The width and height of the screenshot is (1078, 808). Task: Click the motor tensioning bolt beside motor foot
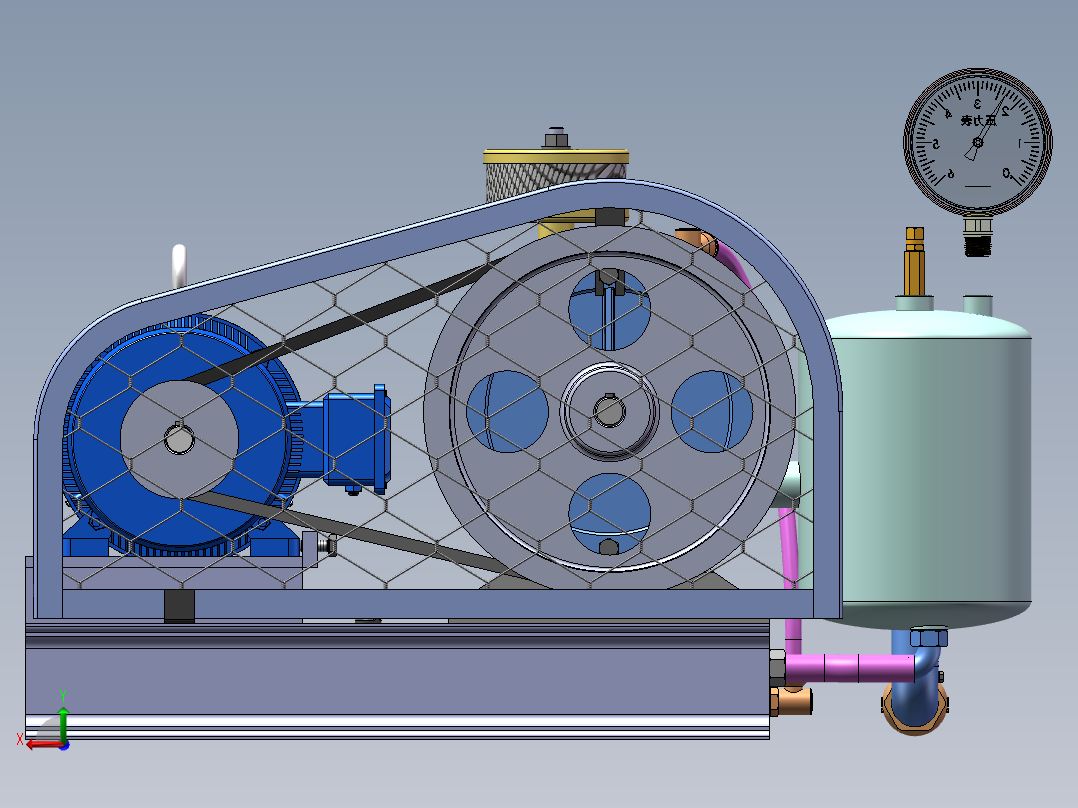[x=327, y=545]
